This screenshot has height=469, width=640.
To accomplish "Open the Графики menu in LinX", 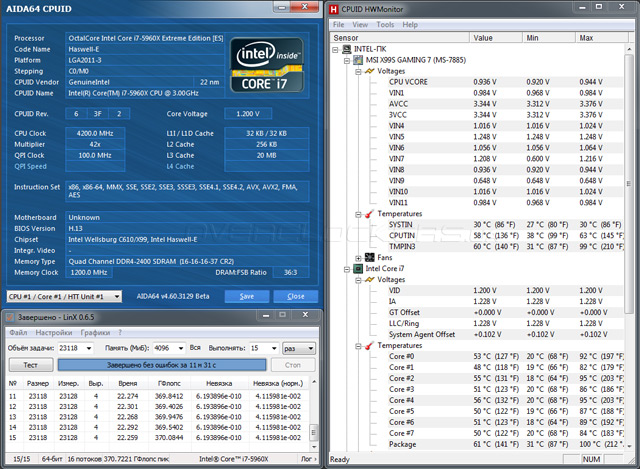I will [x=95, y=333].
